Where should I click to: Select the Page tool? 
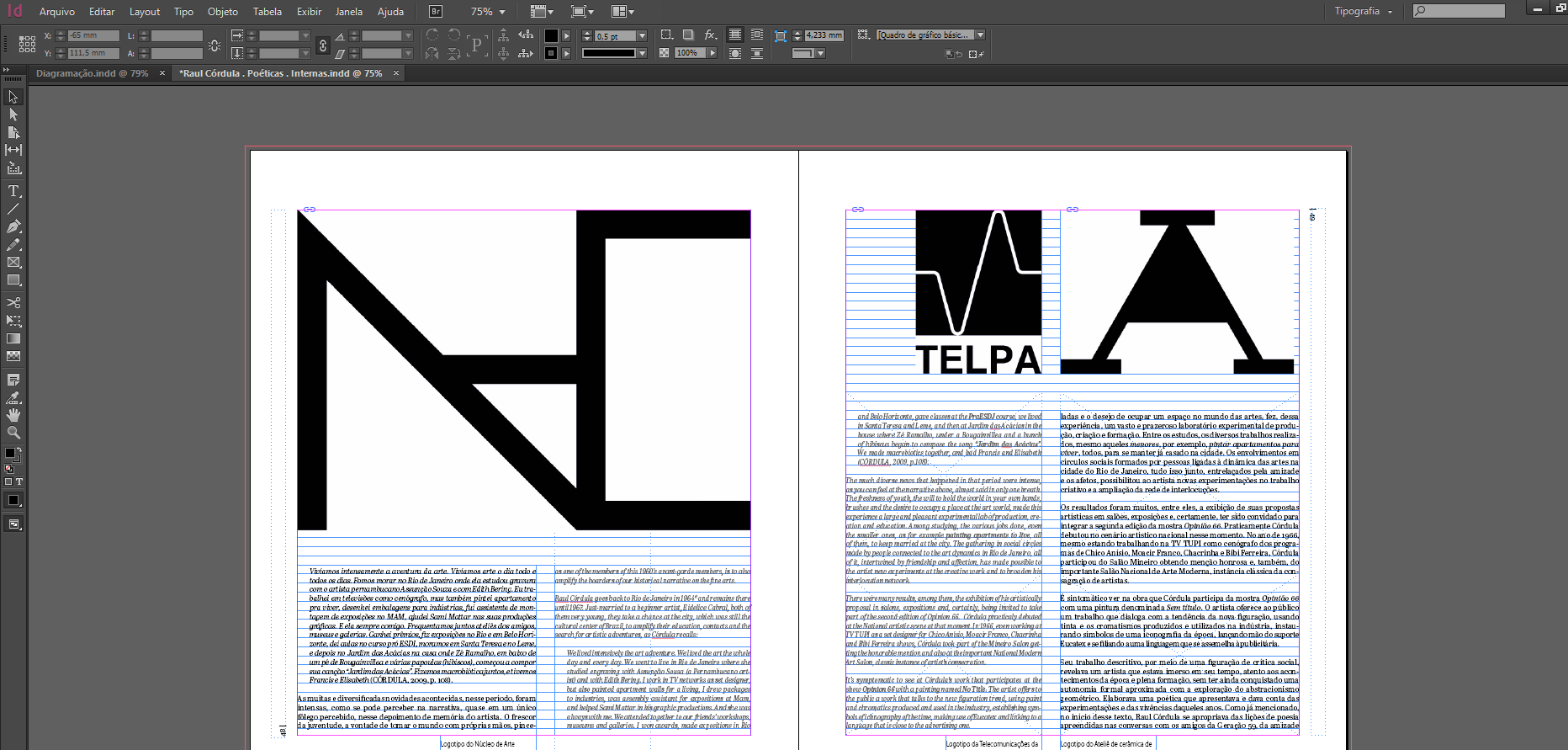click(x=13, y=132)
